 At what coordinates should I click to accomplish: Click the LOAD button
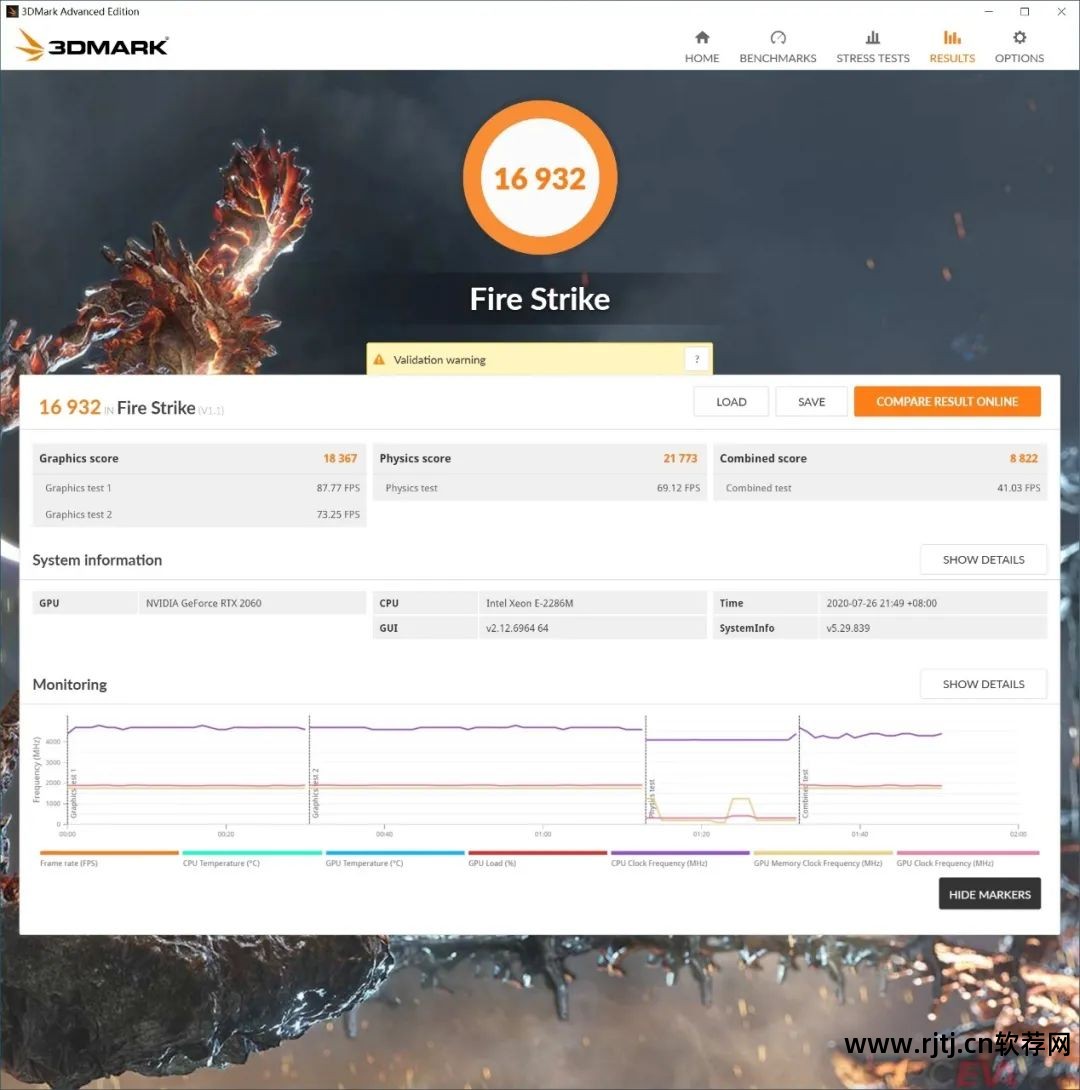click(x=731, y=402)
